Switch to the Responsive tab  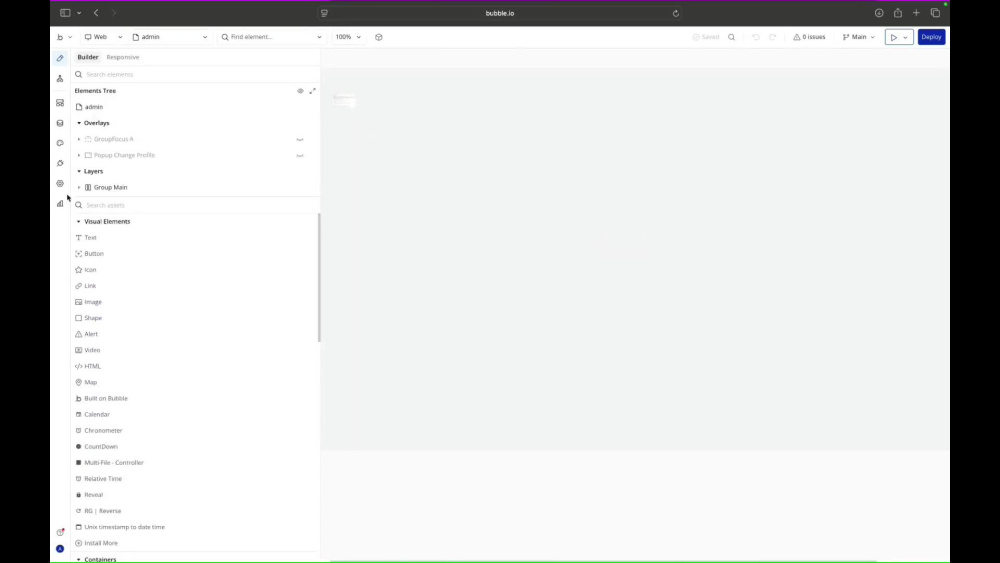[122, 57]
